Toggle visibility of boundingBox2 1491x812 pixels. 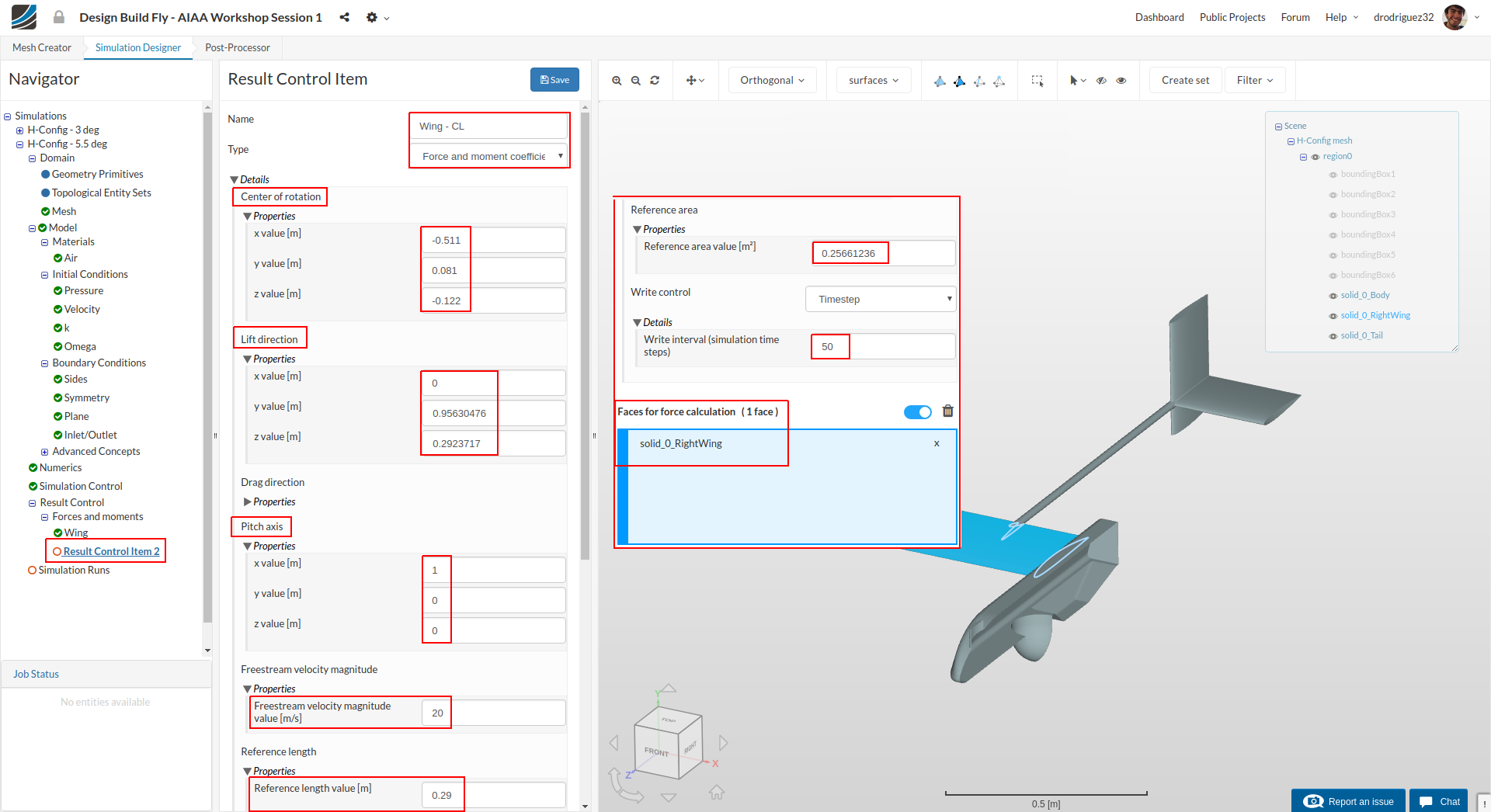pyautogui.click(x=1333, y=195)
